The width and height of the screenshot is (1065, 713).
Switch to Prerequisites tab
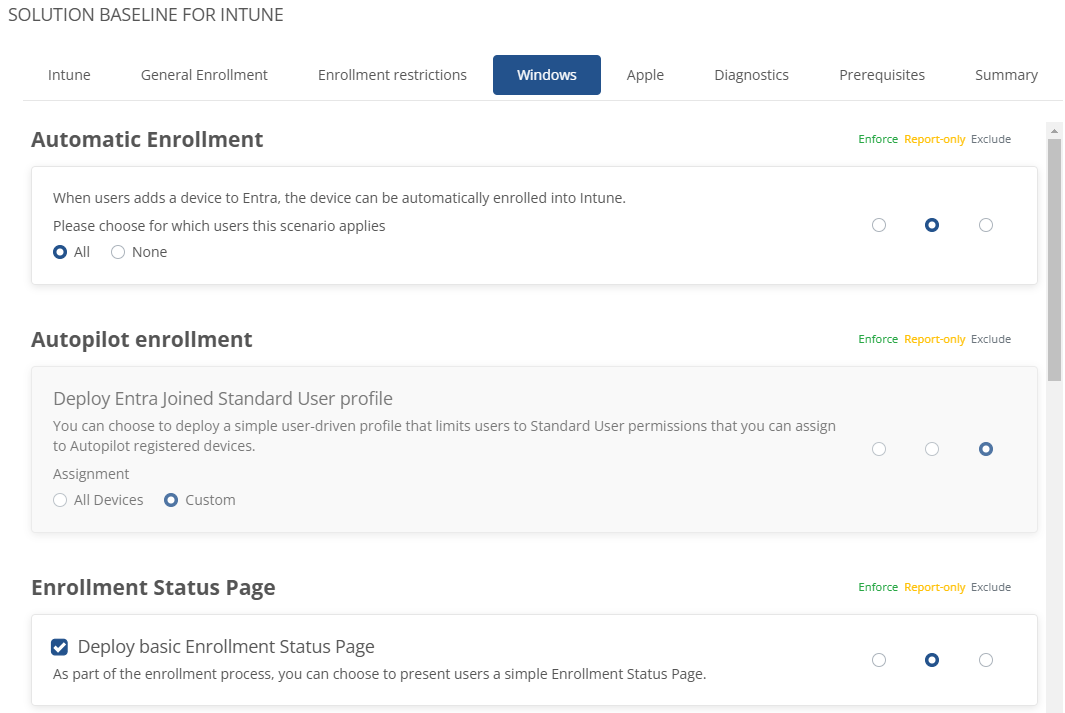(882, 75)
